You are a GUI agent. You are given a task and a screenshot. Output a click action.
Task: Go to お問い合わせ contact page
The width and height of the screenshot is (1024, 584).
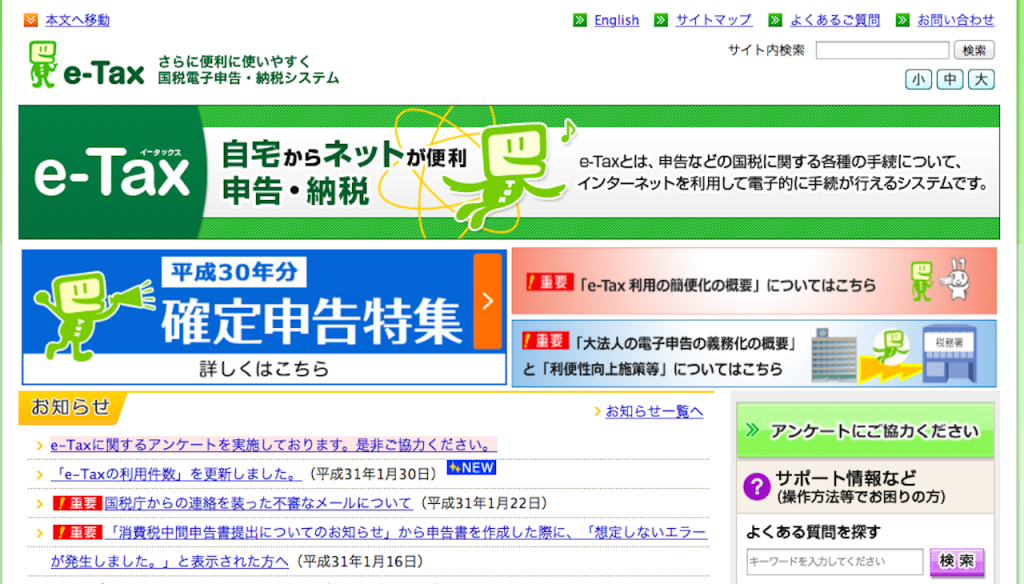click(x=955, y=20)
